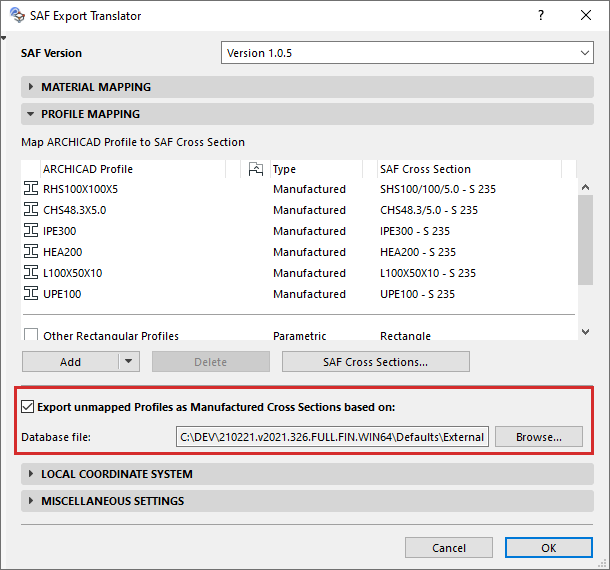
Task: Click the Database file path field
Action: (332, 437)
